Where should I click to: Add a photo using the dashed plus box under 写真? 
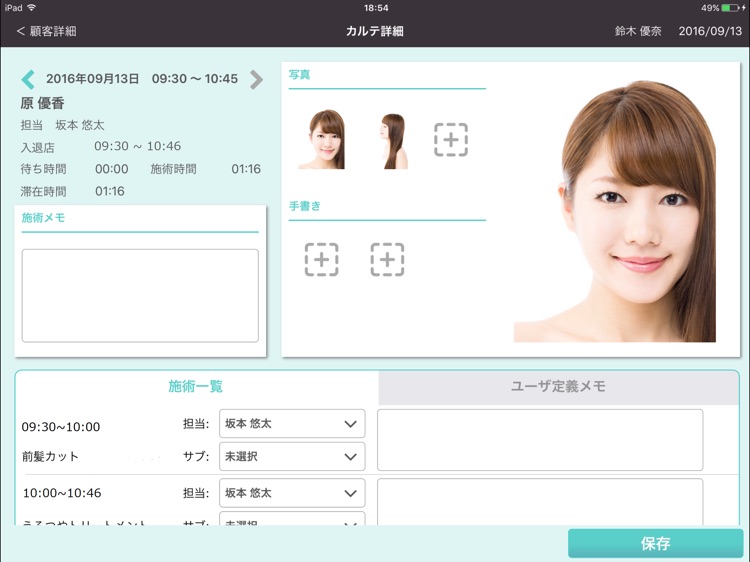click(x=451, y=140)
